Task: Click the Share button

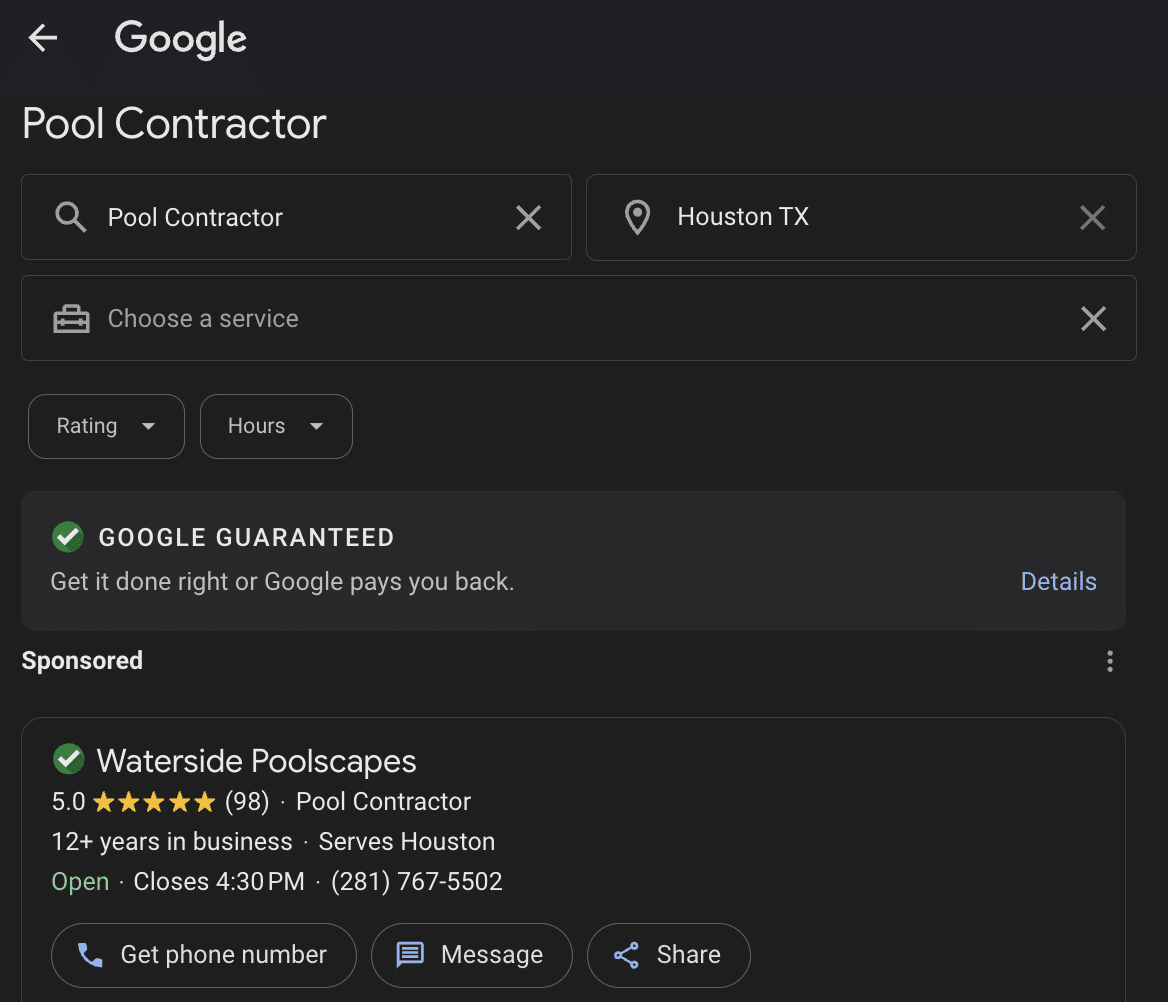Action: click(669, 955)
